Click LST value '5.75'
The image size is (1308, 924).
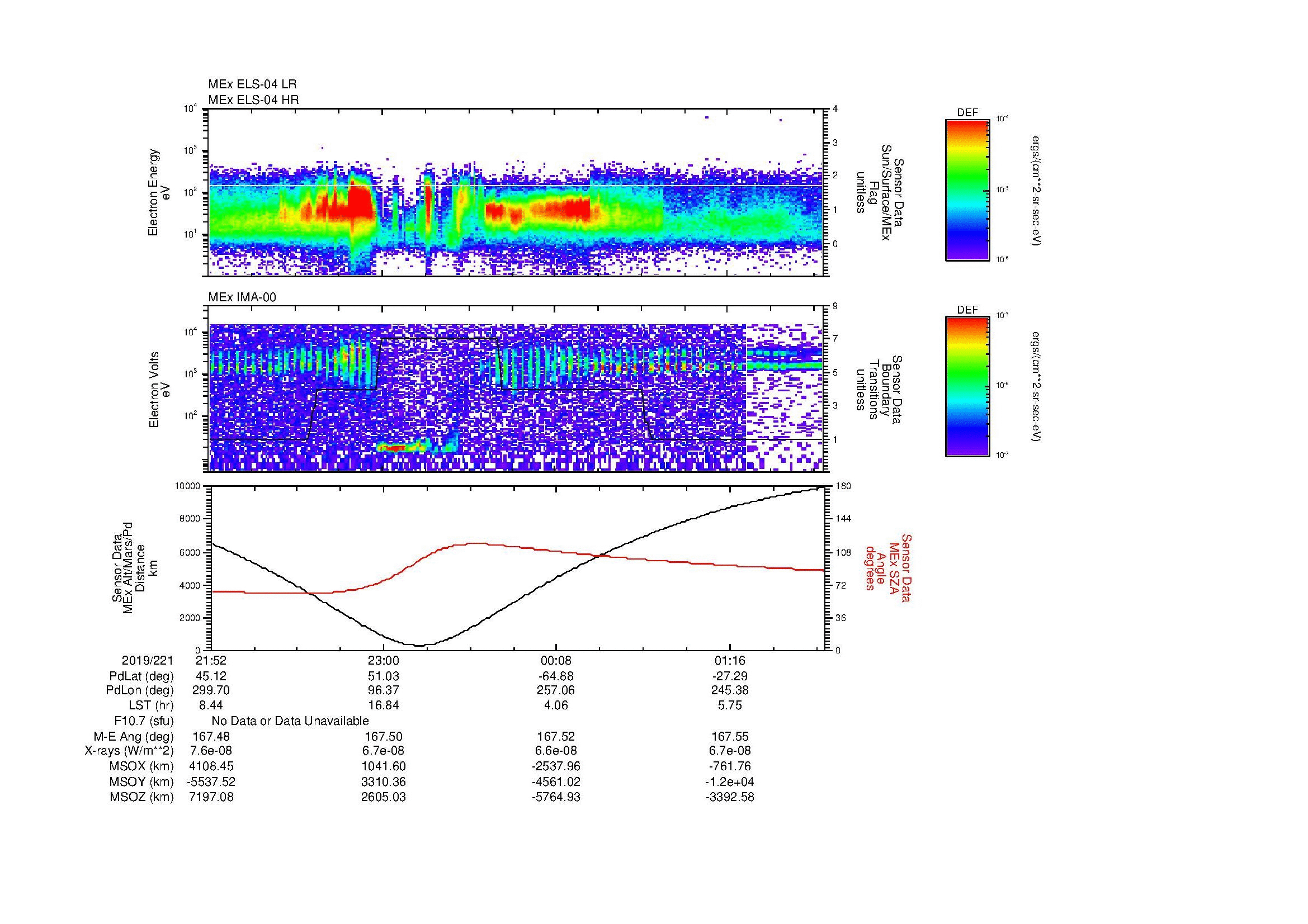[x=730, y=705]
